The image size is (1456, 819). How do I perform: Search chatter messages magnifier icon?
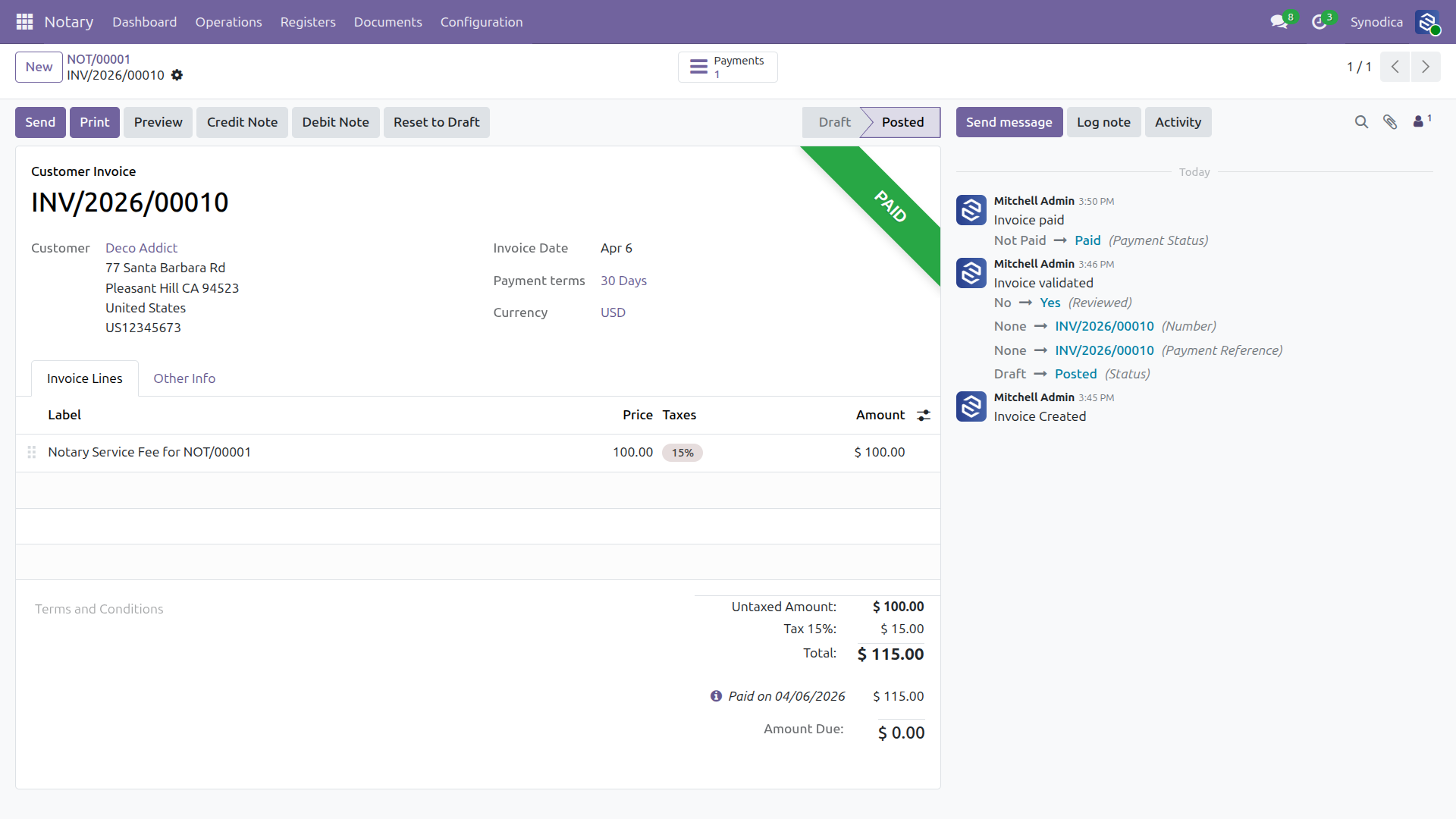coord(1361,122)
